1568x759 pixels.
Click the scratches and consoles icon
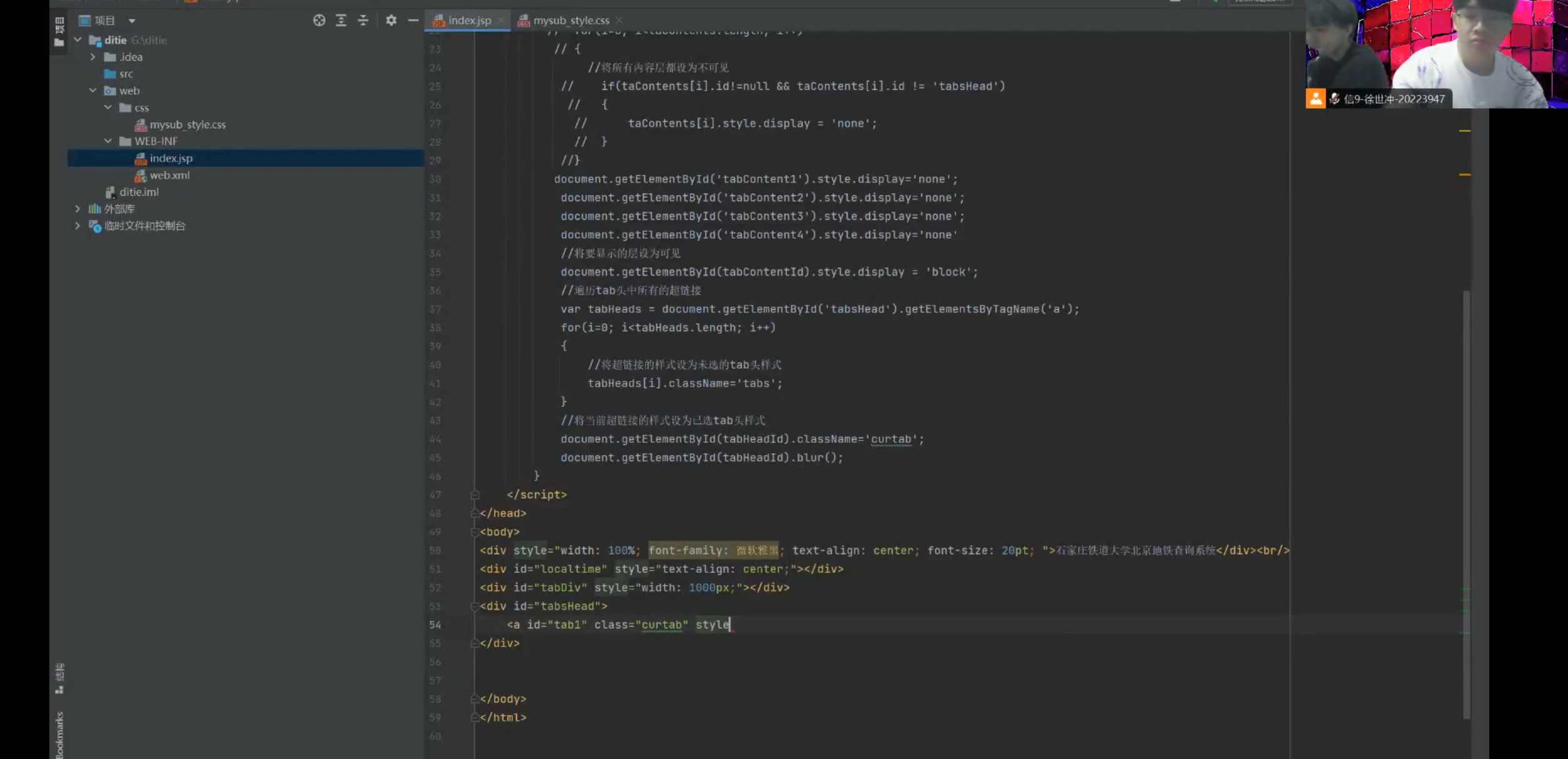pos(95,226)
